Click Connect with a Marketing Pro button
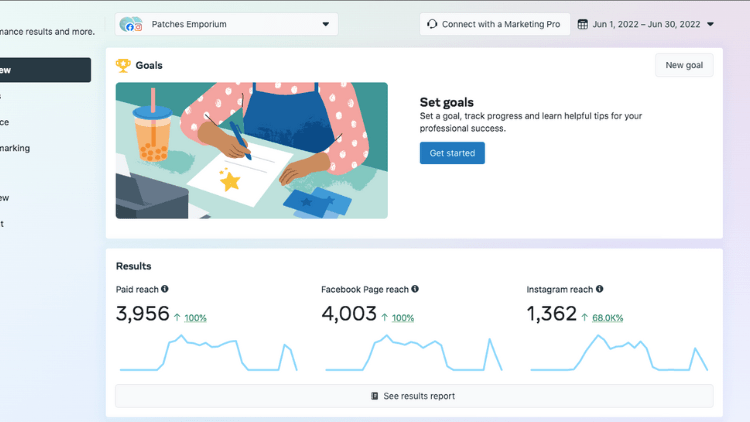Screen dimensions: 750x422 coord(495,24)
